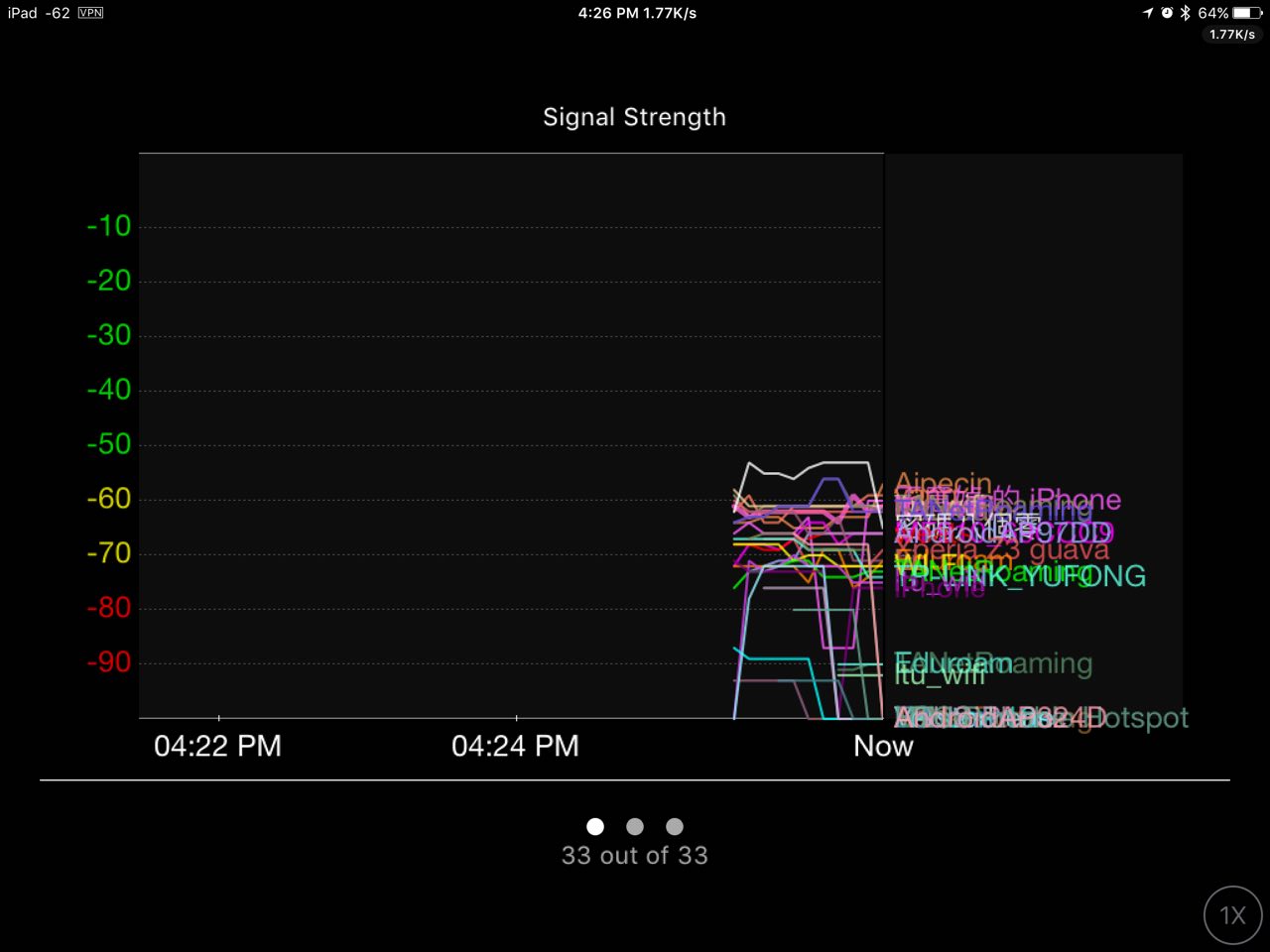Tap the VPN badge in status bar

click(x=90, y=13)
